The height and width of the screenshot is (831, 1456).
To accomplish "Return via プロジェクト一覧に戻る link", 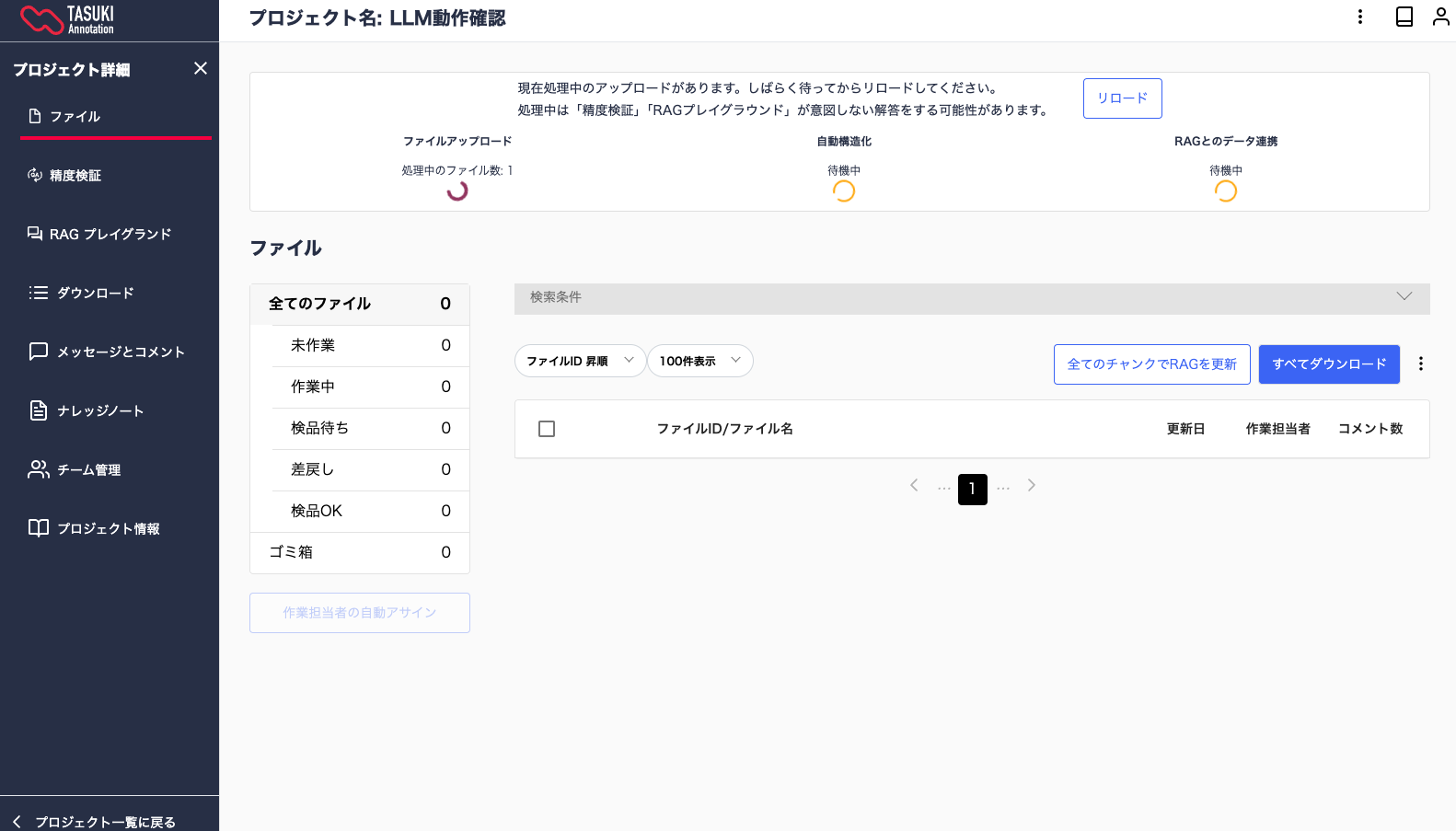I will pyautogui.click(x=104, y=822).
